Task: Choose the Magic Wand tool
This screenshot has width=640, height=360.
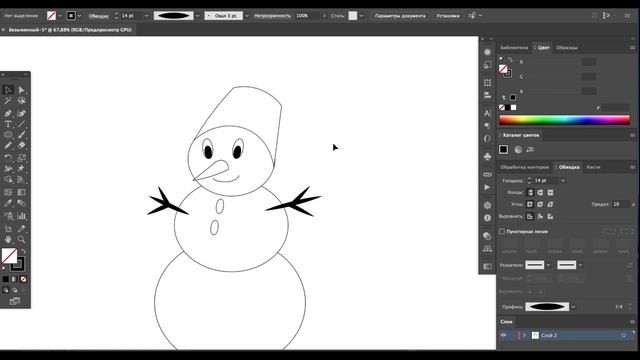Action: click(x=8, y=101)
